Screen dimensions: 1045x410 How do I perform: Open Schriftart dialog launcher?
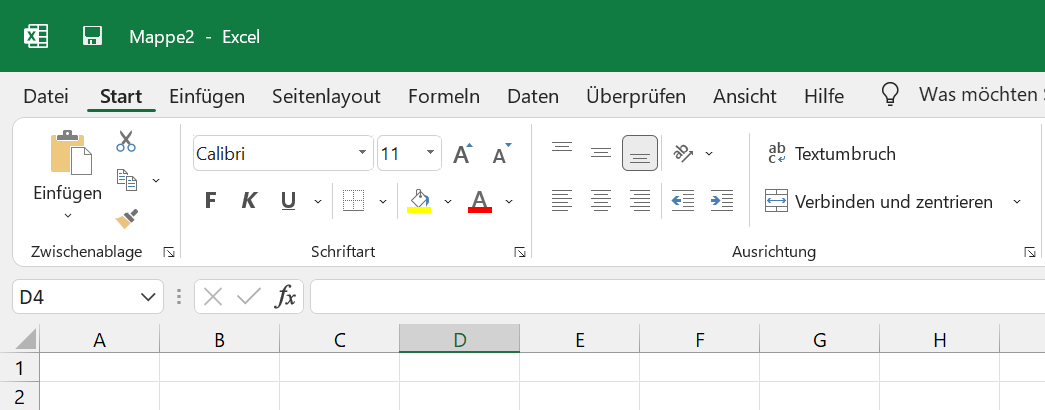pyautogui.click(x=520, y=252)
